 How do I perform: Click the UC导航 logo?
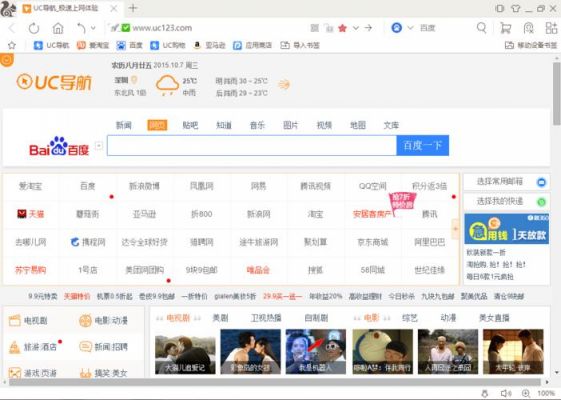pos(54,82)
